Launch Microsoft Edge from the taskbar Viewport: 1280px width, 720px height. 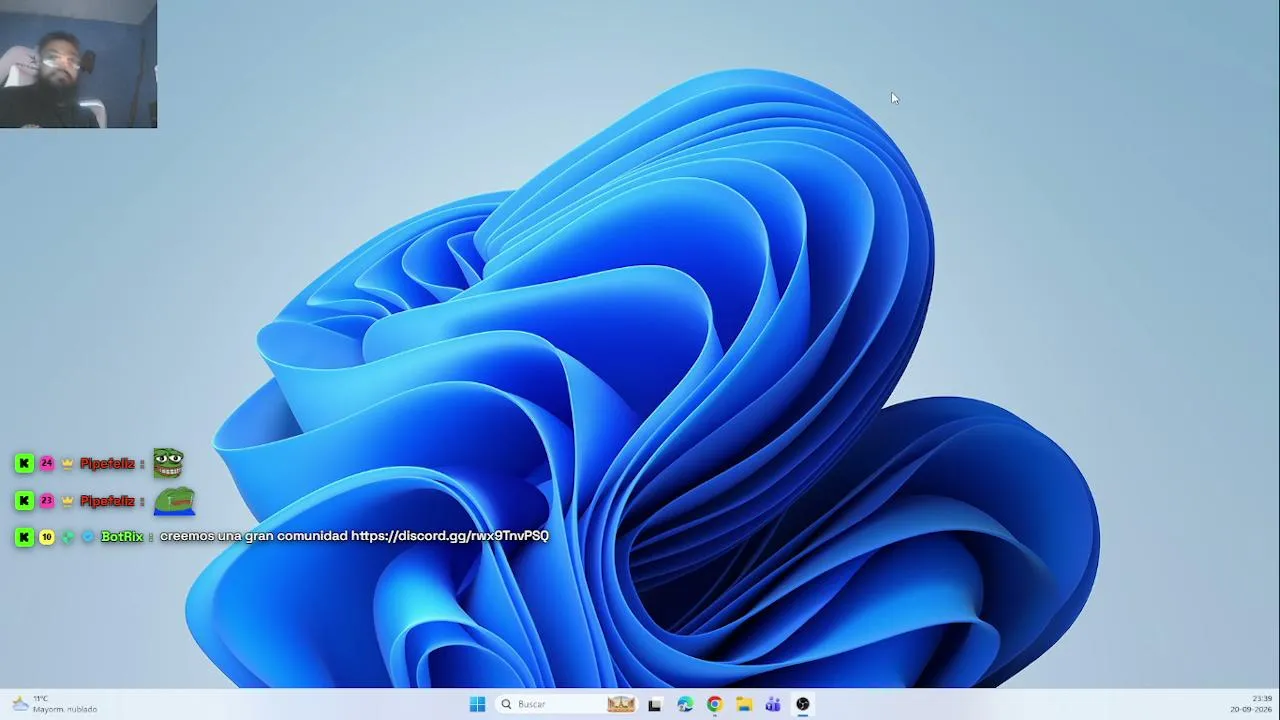(x=685, y=704)
